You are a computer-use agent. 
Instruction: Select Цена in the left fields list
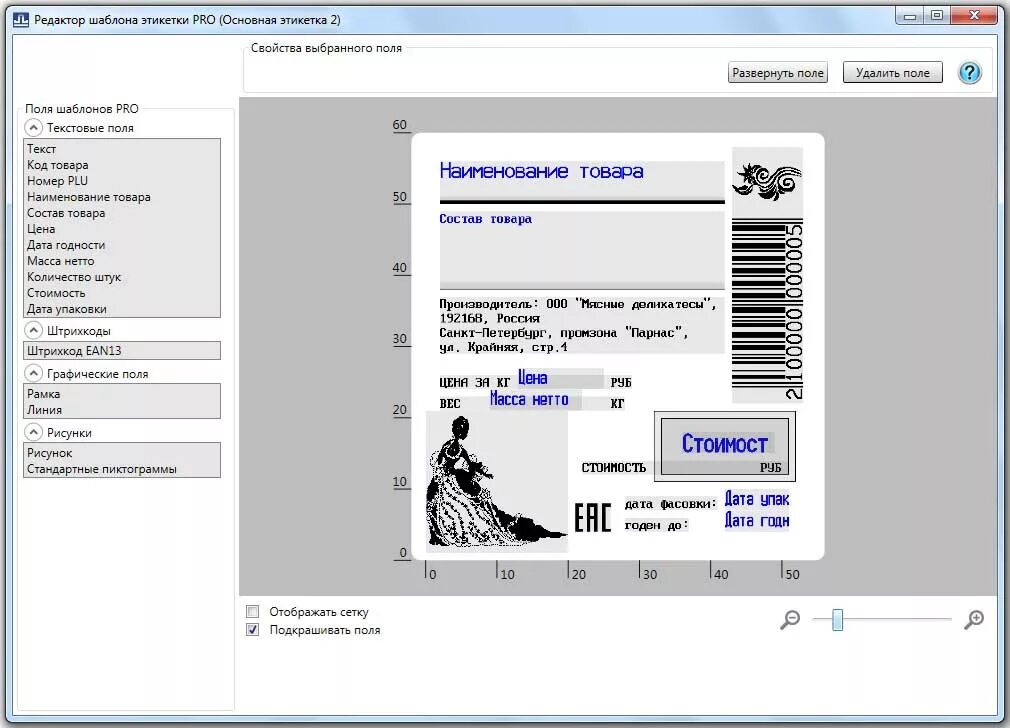(122, 229)
